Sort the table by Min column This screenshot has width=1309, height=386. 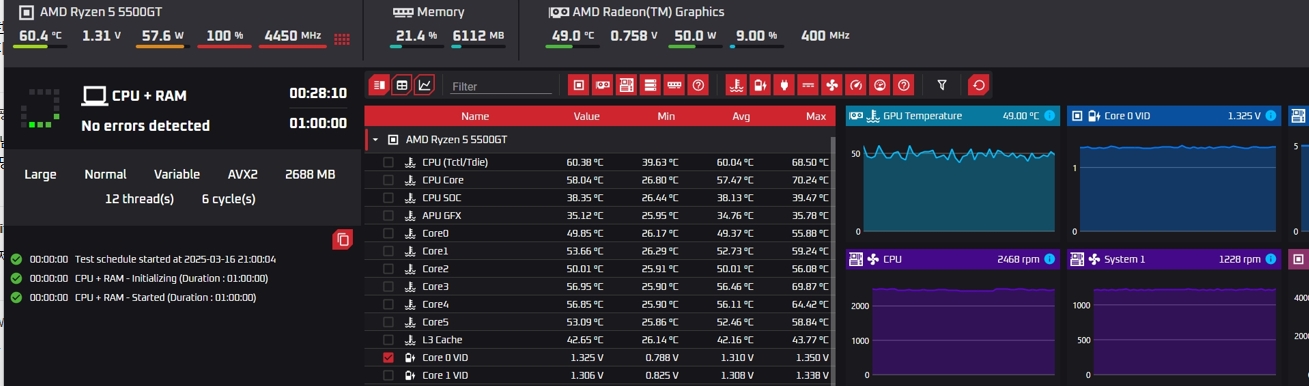pos(666,116)
